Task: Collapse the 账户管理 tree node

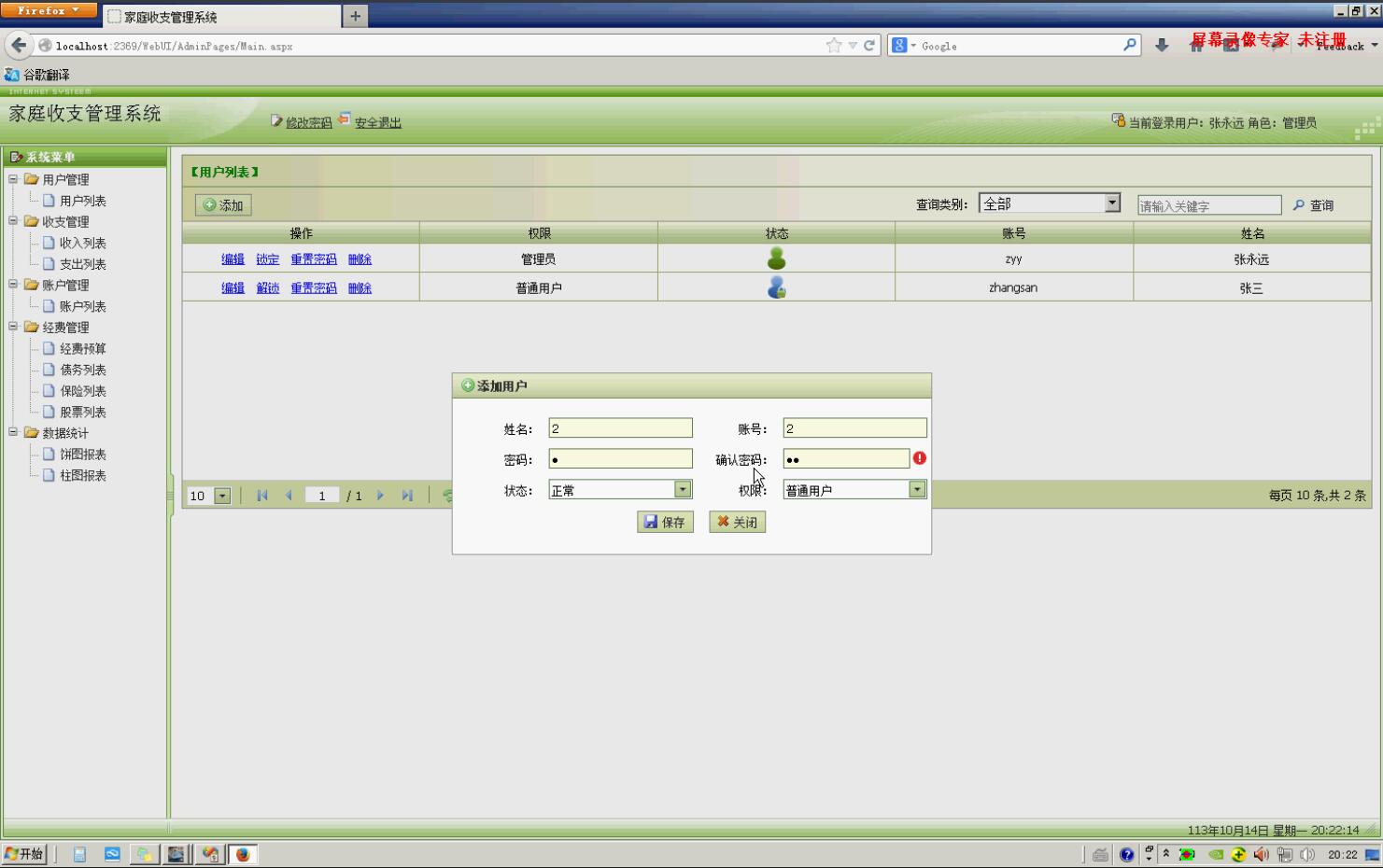Action: (x=13, y=284)
